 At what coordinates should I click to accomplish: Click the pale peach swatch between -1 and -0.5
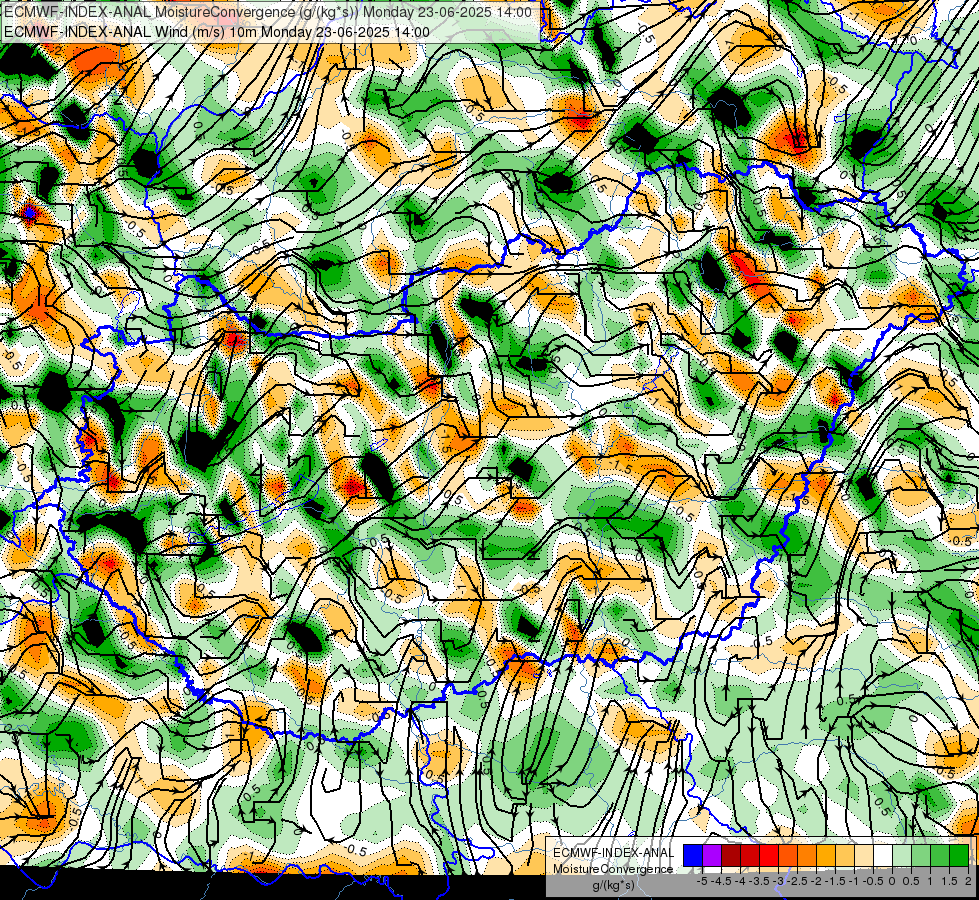(863, 856)
